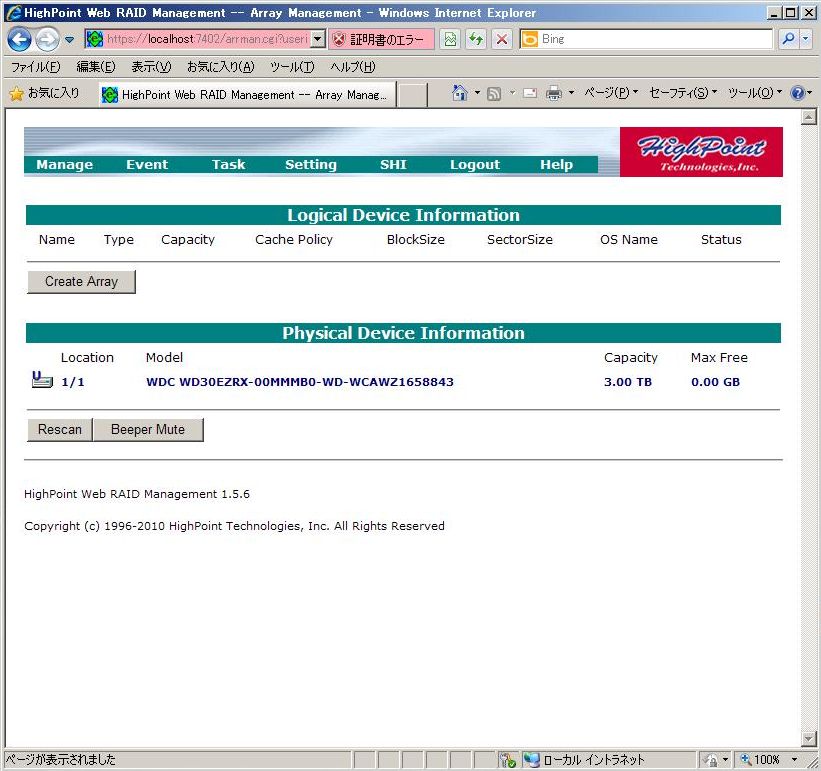Screen dimensions: 821x771
Task: Click the Create Array button
Action: coord(81,282)
